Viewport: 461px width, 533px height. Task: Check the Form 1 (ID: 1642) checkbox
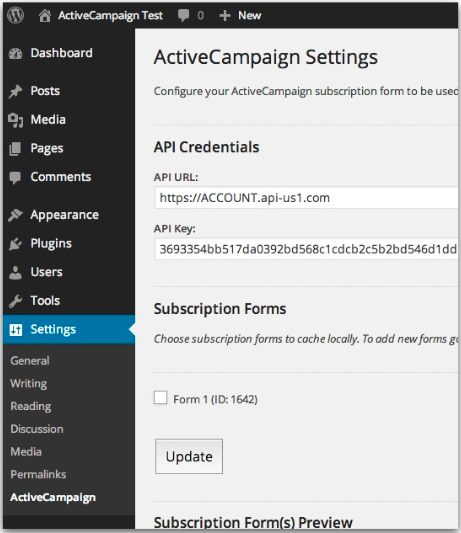160,397
